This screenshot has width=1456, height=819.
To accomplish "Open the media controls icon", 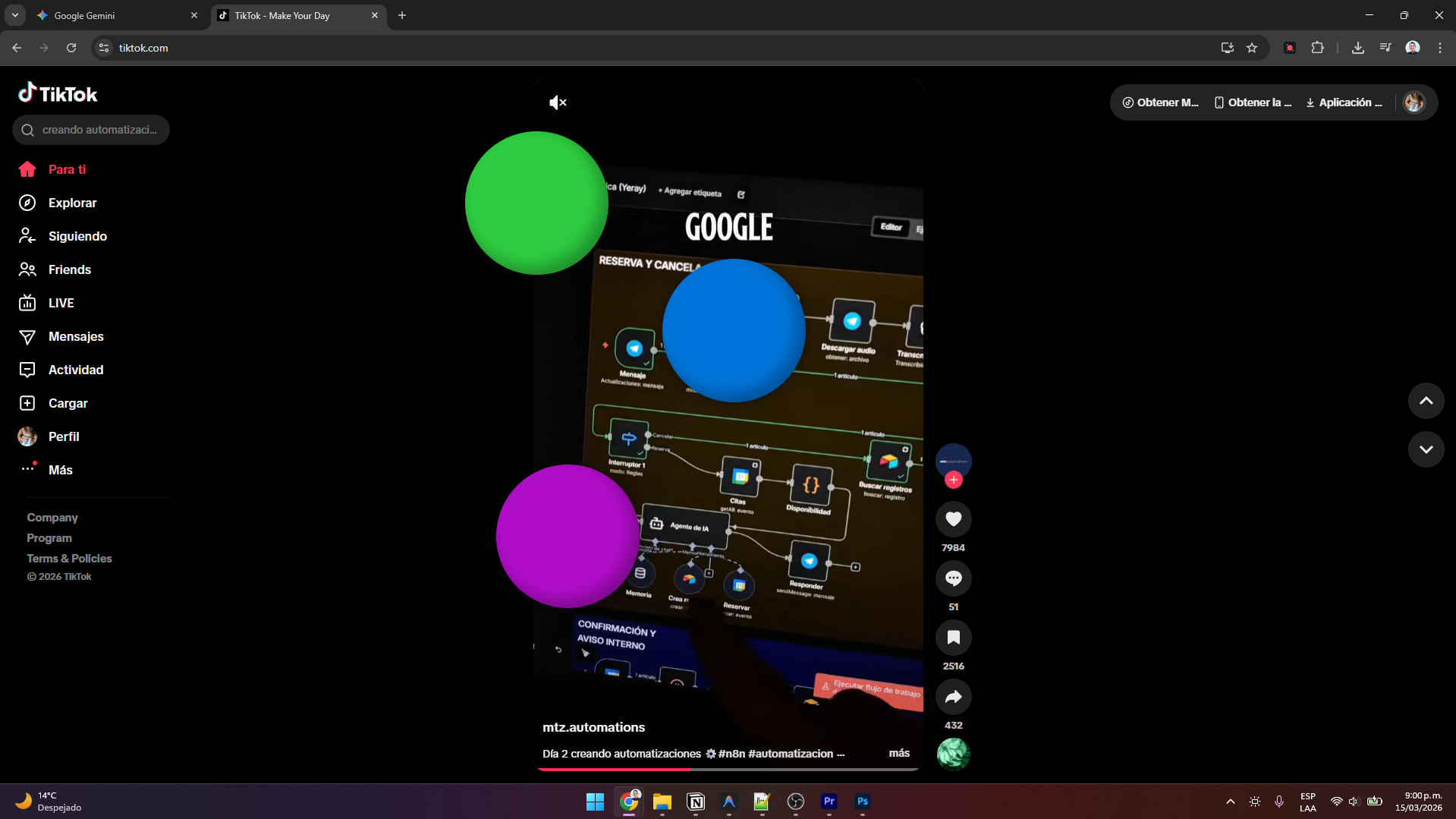I will point(1385,48).
